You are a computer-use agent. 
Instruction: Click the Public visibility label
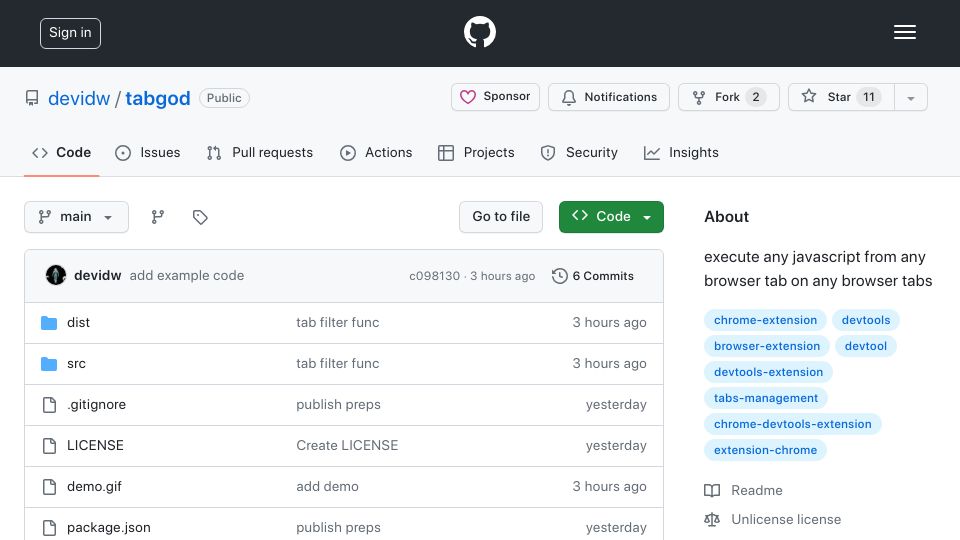click(x=224, y=98)
